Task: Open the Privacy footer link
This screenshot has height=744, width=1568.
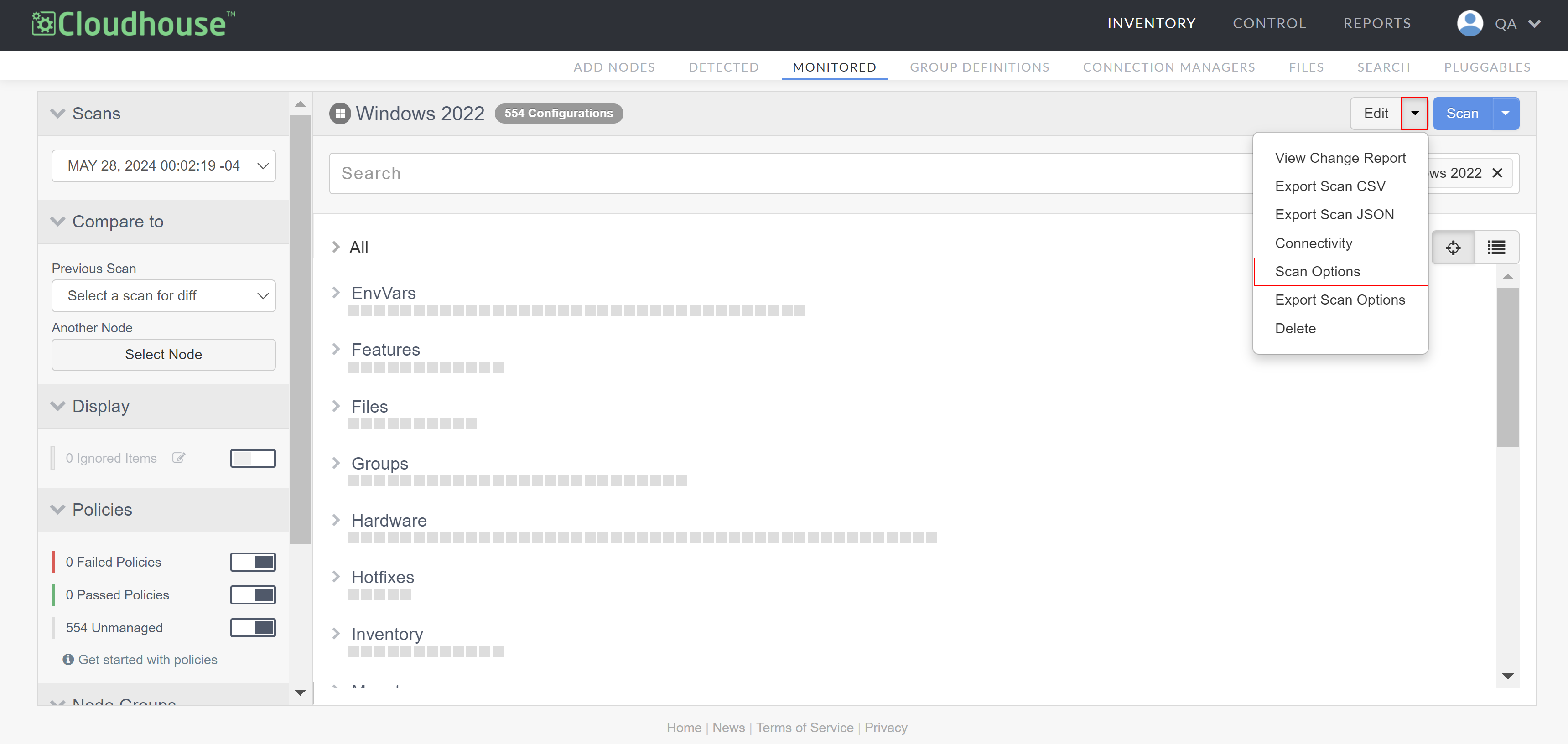Action: (886, 728)
